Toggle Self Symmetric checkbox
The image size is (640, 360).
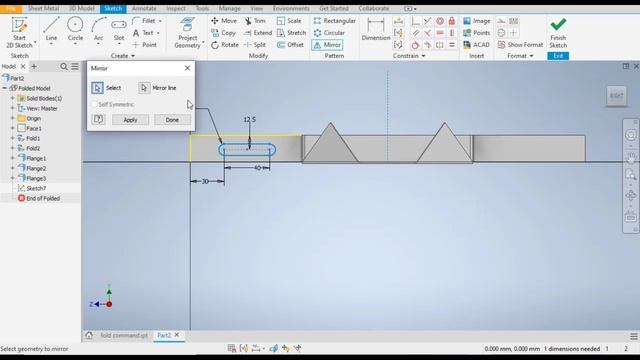94,104
